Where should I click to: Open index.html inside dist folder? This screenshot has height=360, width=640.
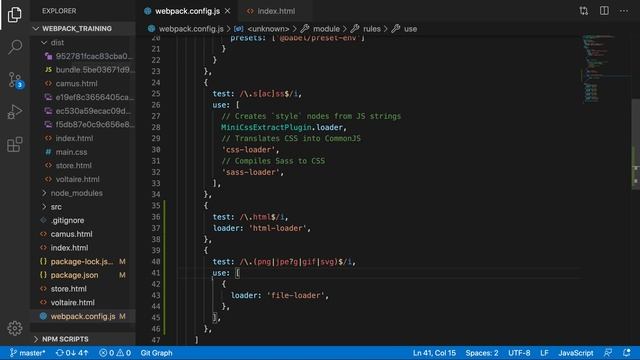[x=83, y=138]
